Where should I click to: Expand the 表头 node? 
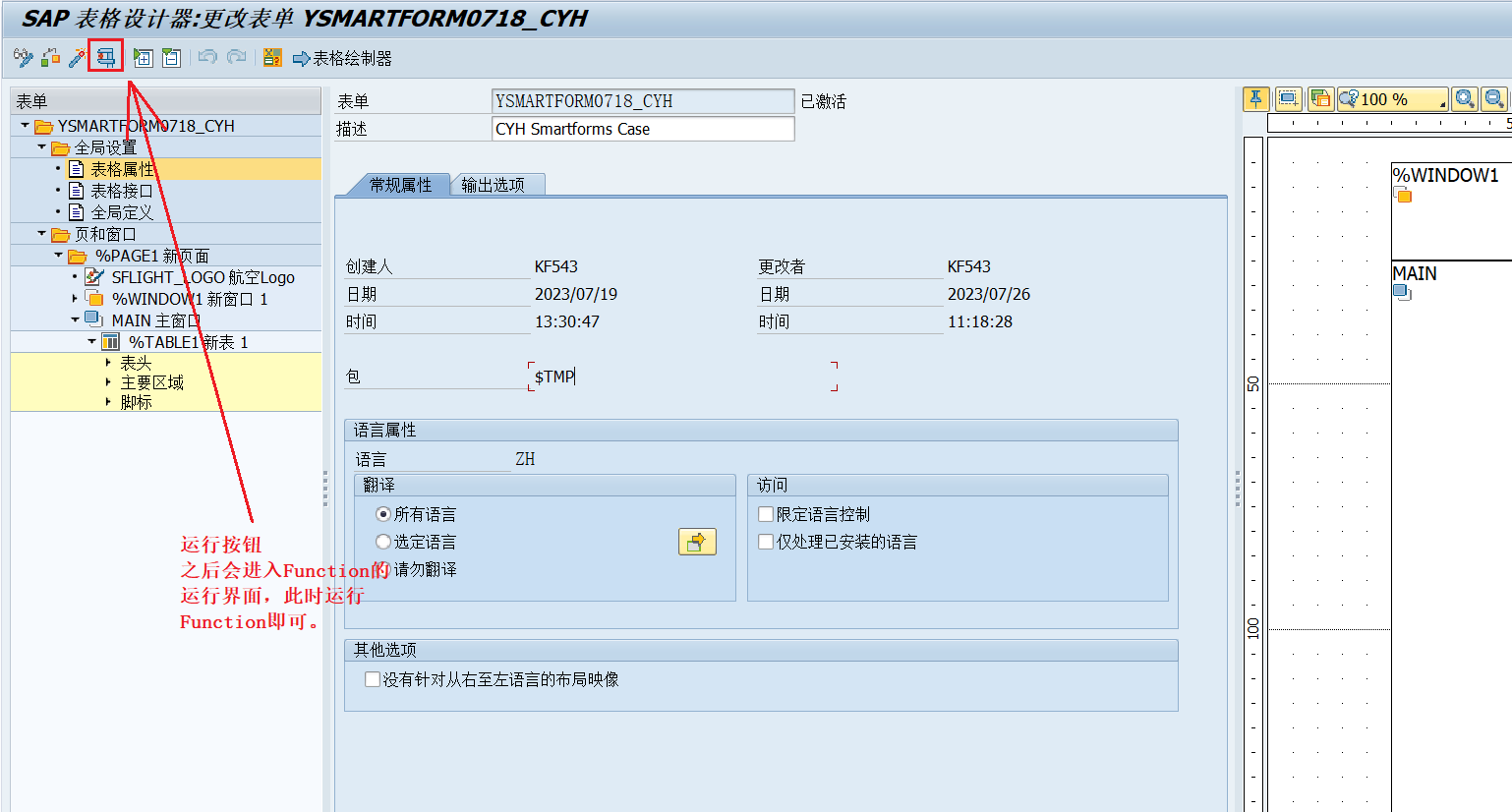tap(108, 363)
